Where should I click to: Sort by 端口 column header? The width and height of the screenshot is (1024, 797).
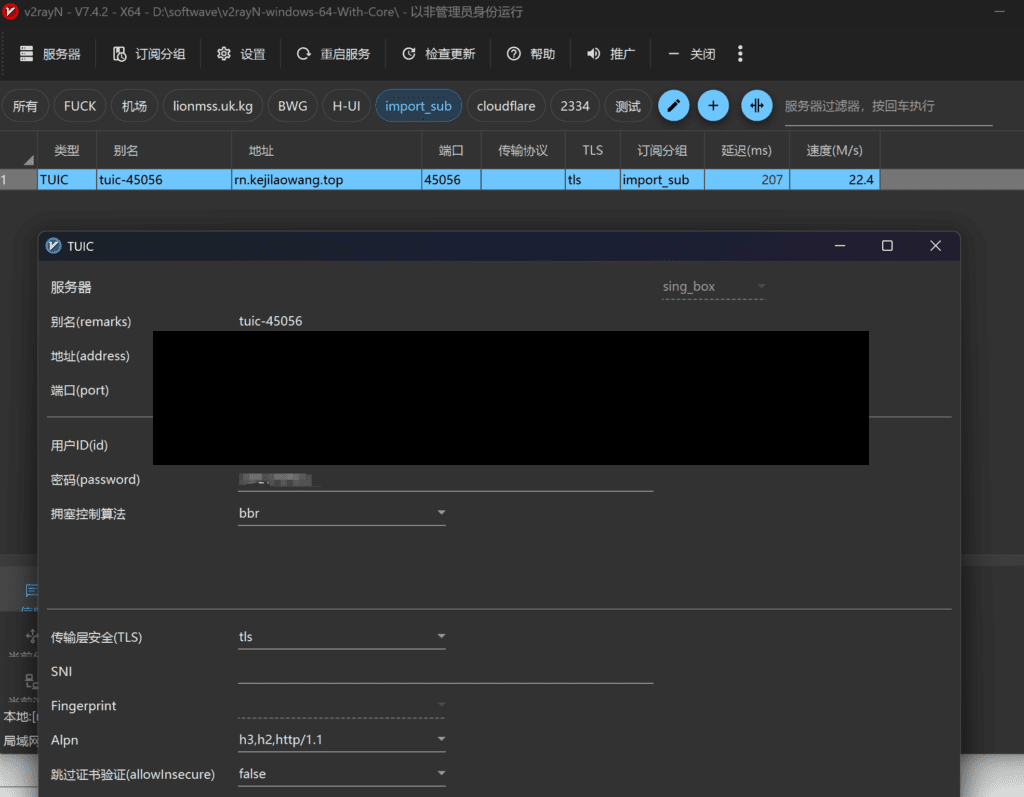coord(451,150)
